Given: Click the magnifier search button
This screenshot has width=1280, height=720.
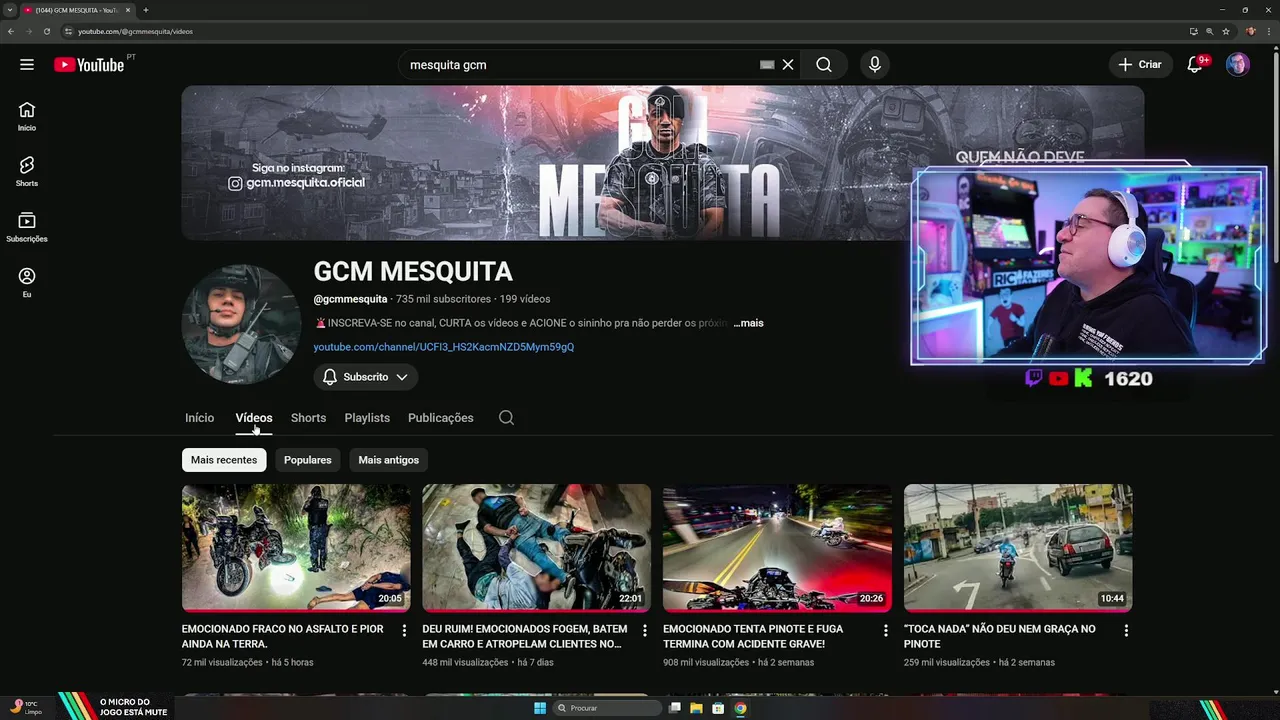Looking at the screenshot, I should pyautogui.click(x=823, y=65).
